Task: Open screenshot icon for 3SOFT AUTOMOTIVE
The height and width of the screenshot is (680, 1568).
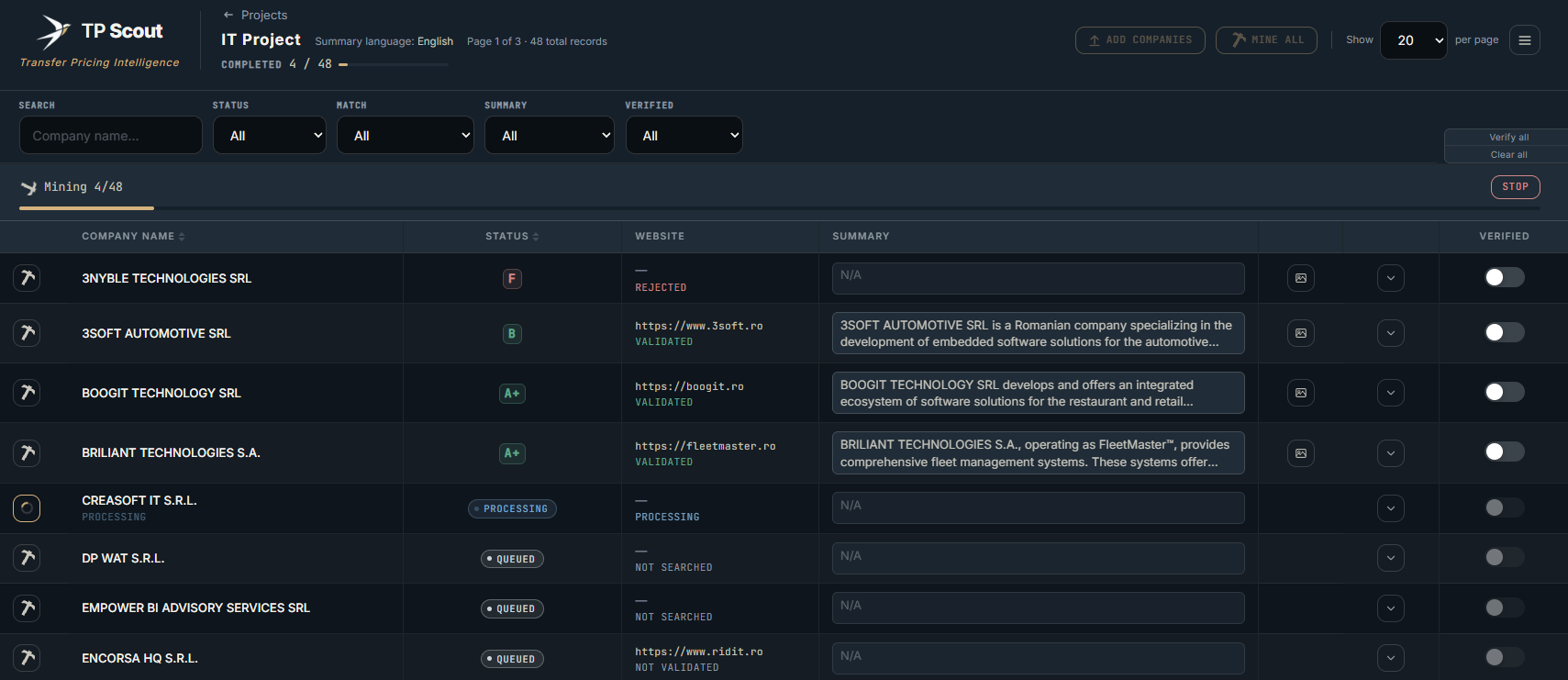Action: click(x=1301, y=333)
